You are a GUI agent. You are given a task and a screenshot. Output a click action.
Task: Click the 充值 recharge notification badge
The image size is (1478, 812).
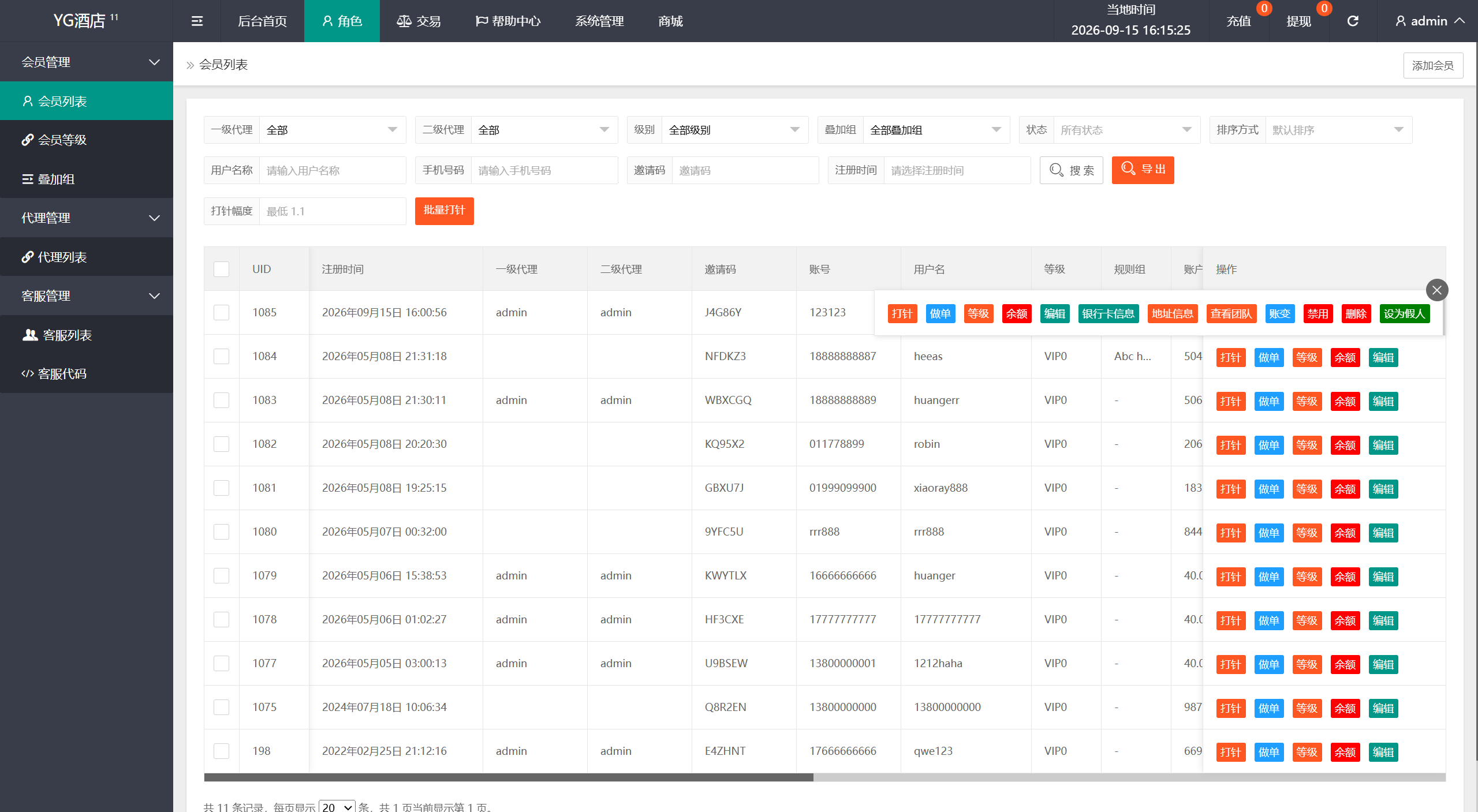pos(1264,8)
